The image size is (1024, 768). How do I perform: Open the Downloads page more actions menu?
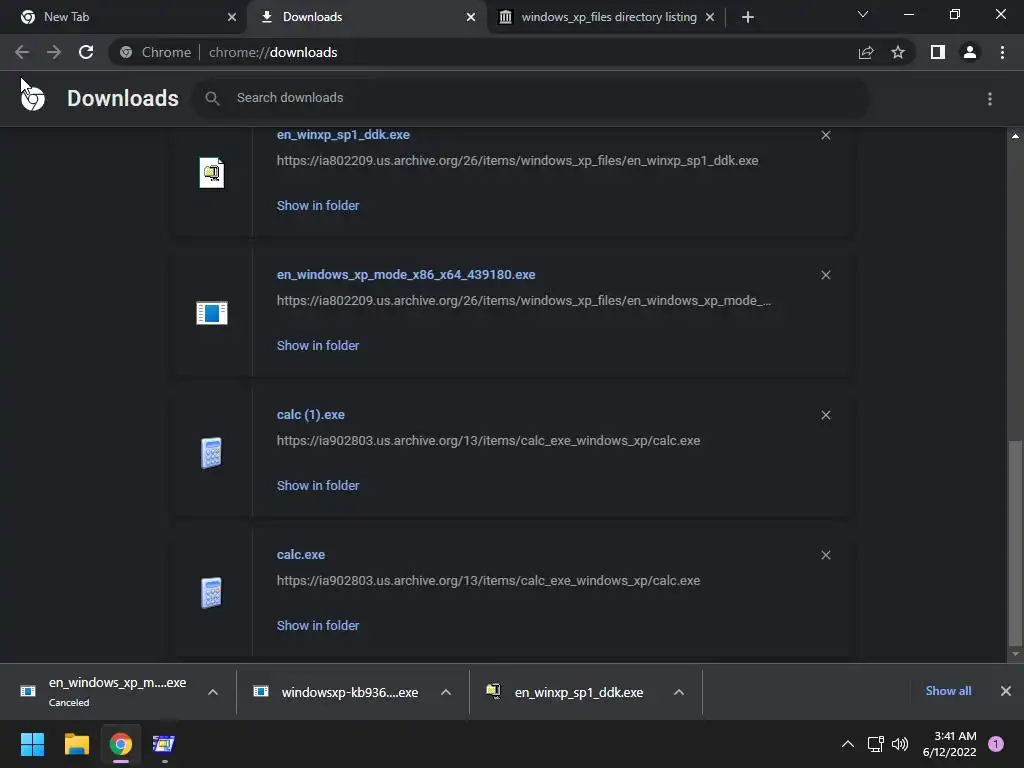click(990, 99)
